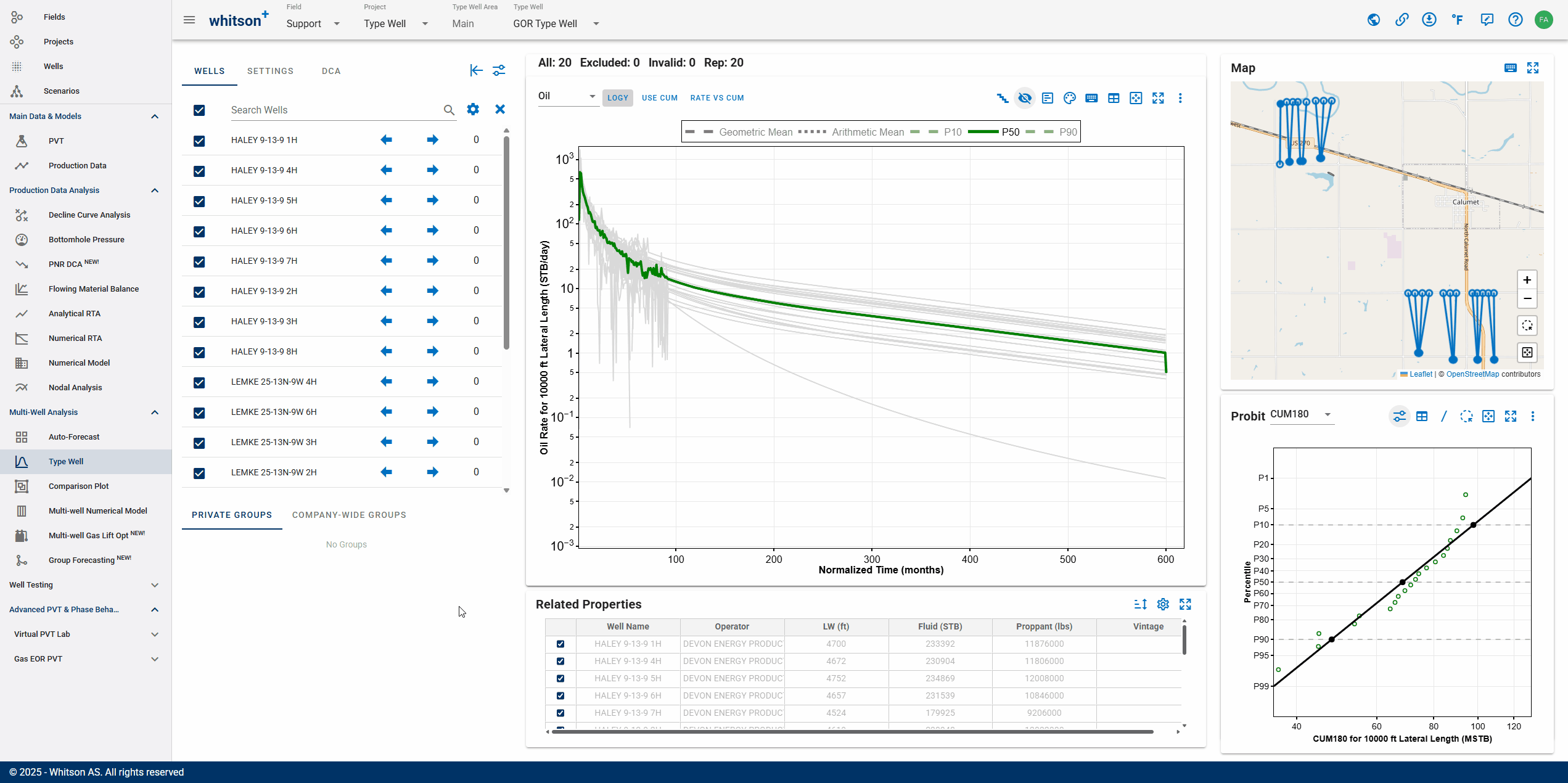Uncheck HALEY 9-13-9 7H in wells list
Image resolution: width=1568 pixels, height=783 pixels.
click(x=199, y=261)
